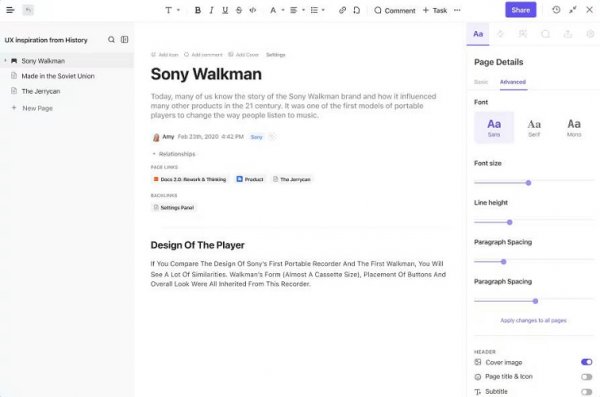Toggle the Cover image switch
This screenshot has width=600, height=397.
(x=586, y=362)
